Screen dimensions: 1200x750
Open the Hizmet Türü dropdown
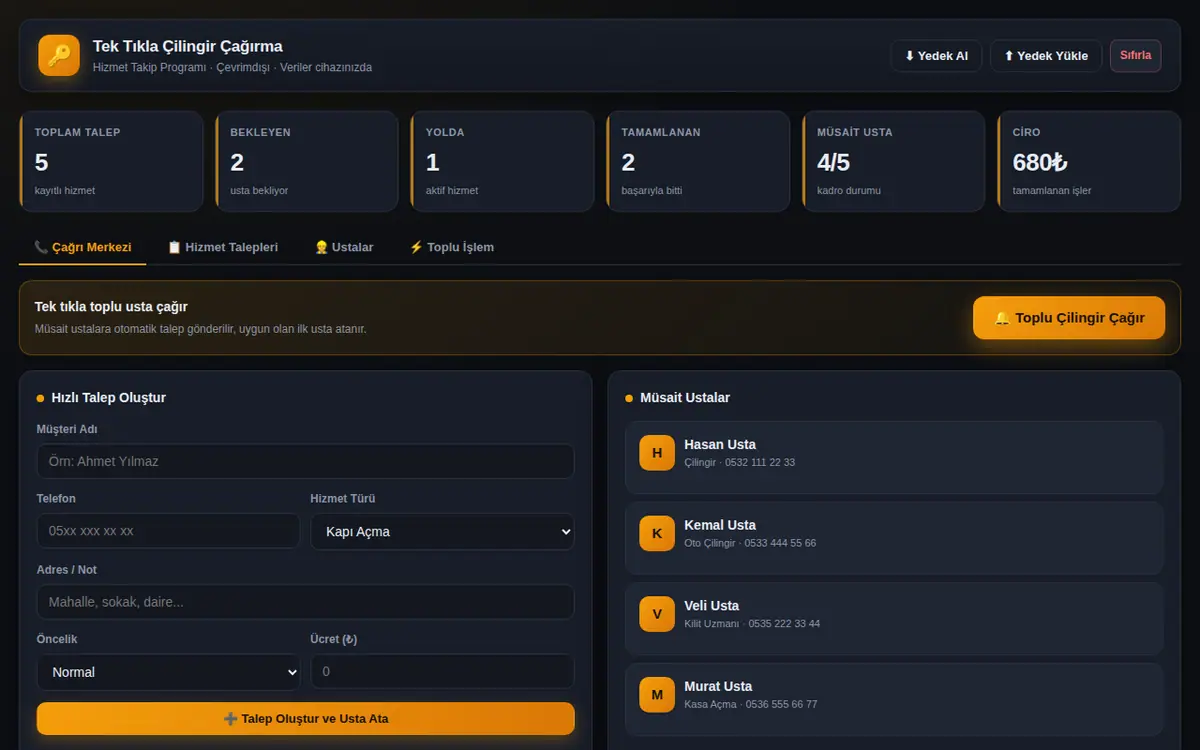443,531
